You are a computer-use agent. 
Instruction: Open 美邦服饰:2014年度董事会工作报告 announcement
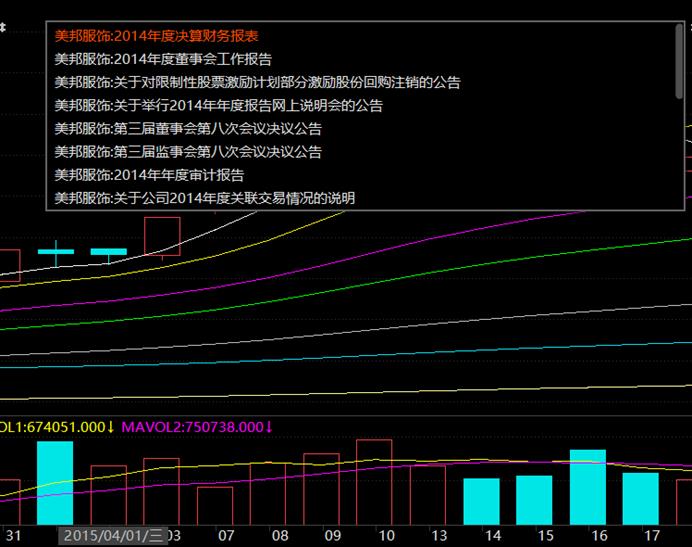coord(163,59)
